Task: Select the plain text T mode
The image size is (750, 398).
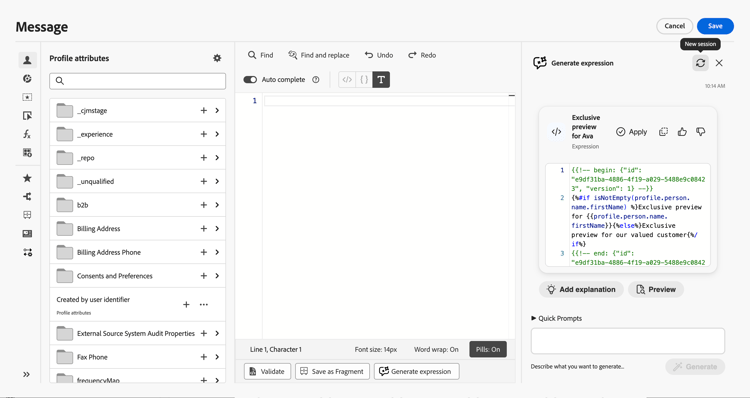Action: click(381, 79)
